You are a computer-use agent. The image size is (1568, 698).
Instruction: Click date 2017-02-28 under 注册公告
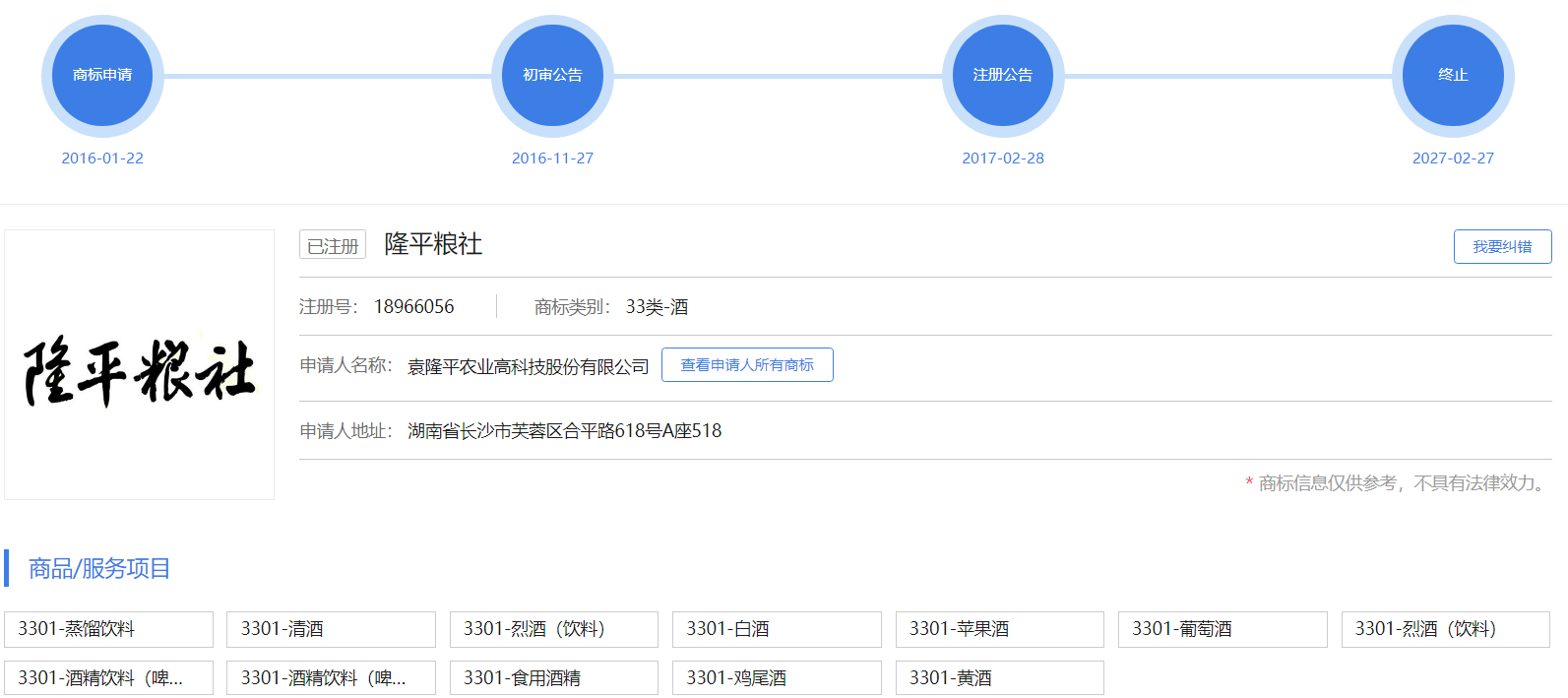[x=1003, y=159]
